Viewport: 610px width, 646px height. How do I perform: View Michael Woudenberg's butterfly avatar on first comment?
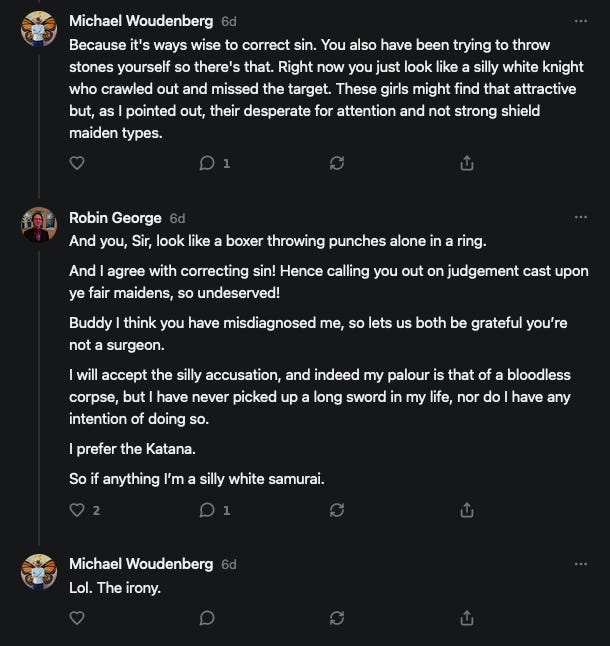(x=39, y=28)
